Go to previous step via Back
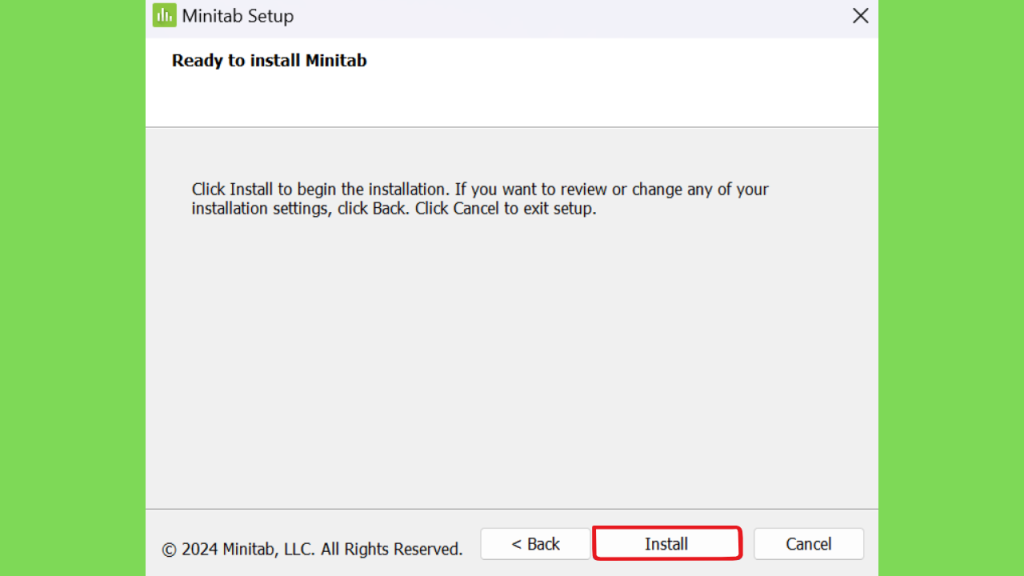Image resolution: width=1024 pixels, height=576 pixels. click(535, 543)
